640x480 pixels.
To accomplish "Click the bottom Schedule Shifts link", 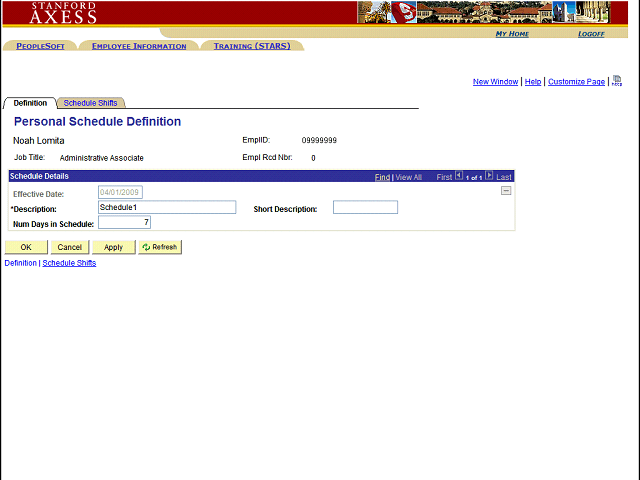I will click(x=69, y=263).
